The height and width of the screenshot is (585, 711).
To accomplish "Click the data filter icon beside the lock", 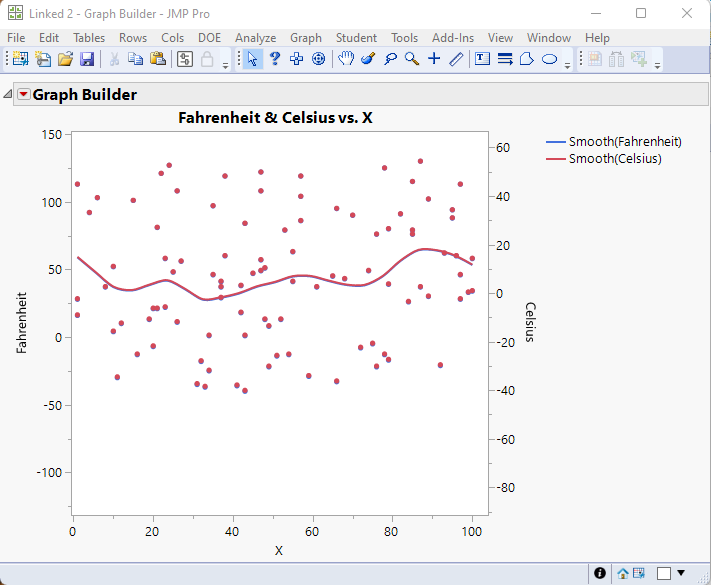I will pyautogui.click(x=185, y=59).
